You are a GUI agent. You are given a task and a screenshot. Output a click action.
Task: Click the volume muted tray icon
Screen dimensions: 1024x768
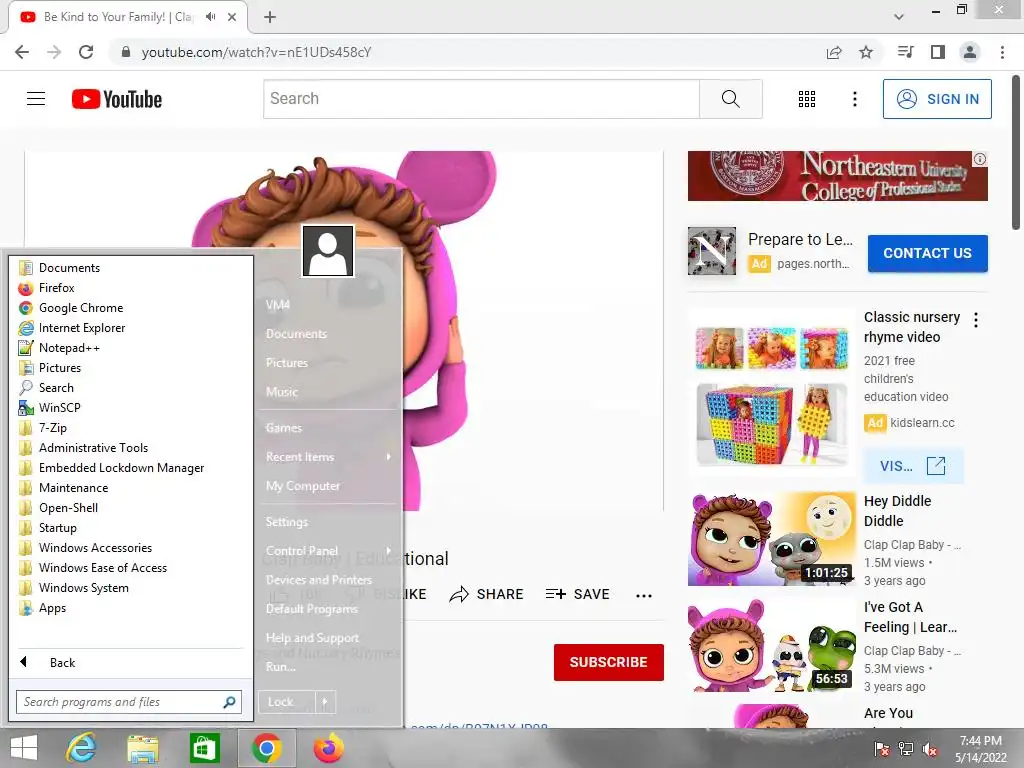(930, 749)
